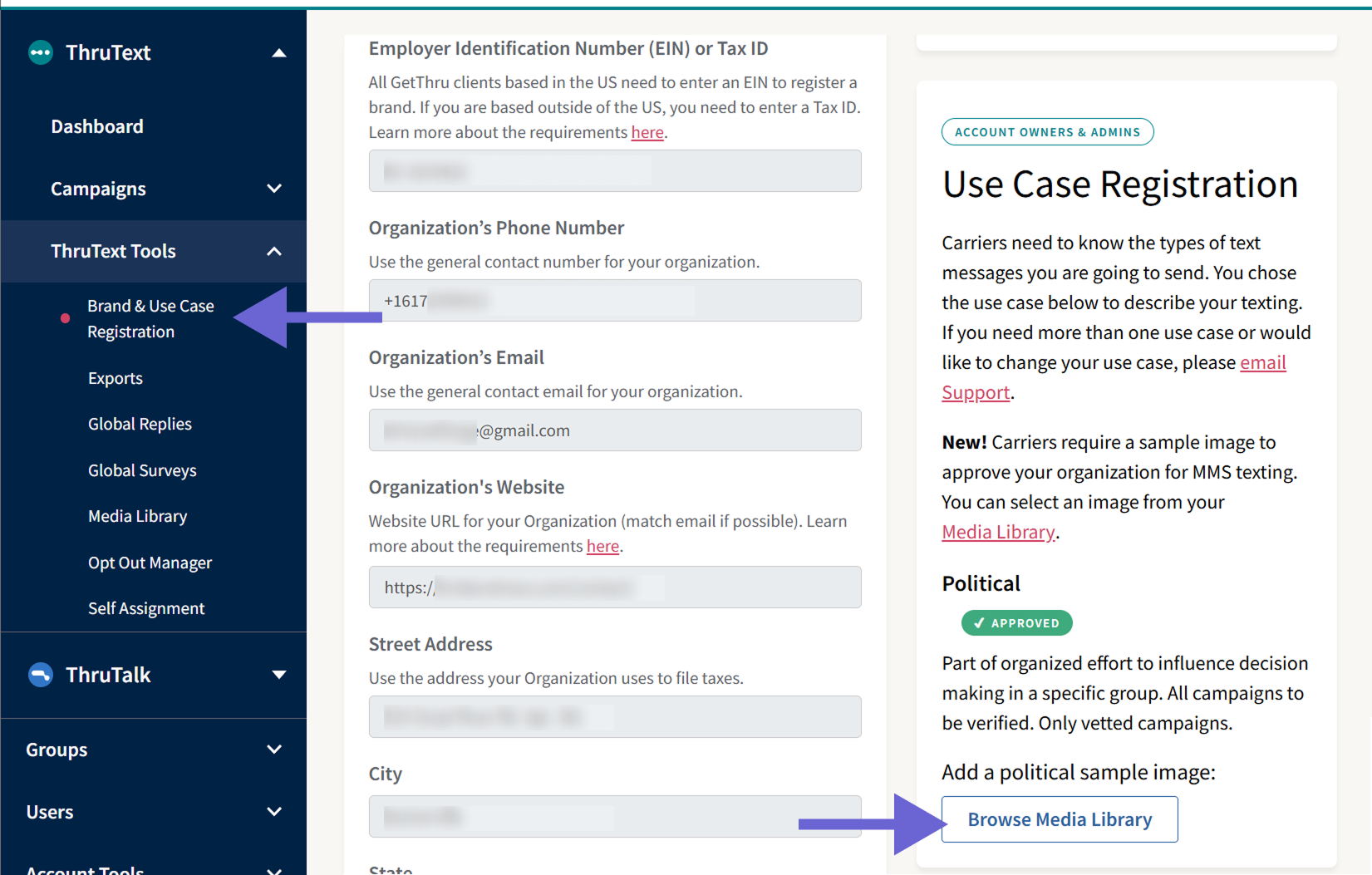Click the Street Address field
The image size is (1372, 875).
click(x=615, y=717)
